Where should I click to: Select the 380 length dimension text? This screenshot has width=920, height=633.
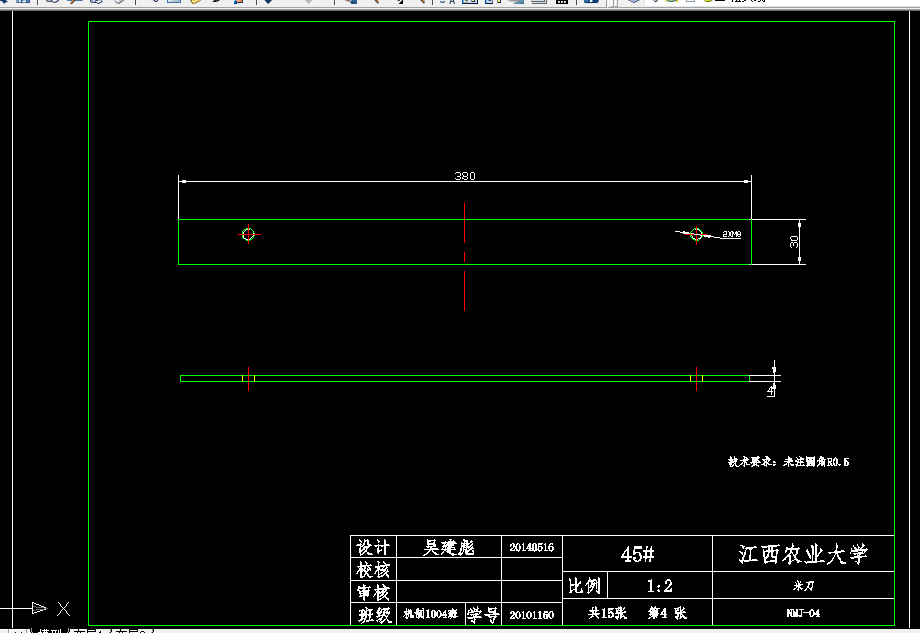(x=465, y=175)
